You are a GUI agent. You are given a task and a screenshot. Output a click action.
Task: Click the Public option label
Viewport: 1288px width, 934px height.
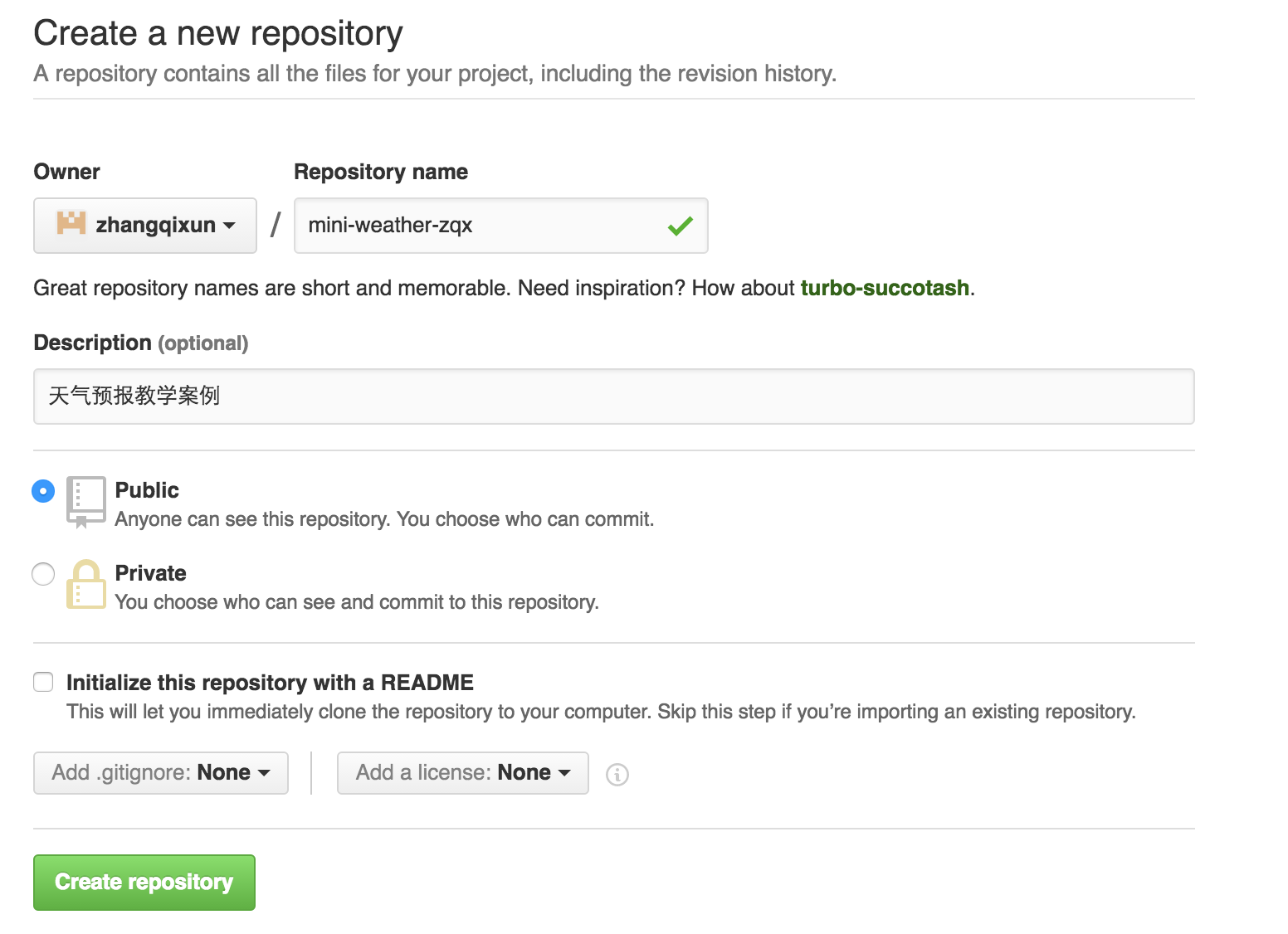pyautogui.click(x=147, y=490)
